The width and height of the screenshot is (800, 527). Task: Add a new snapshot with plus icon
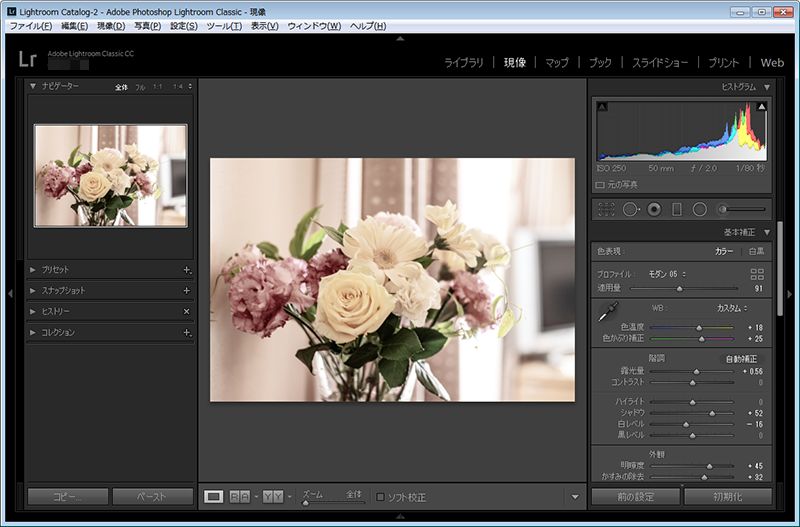point(186,290)
